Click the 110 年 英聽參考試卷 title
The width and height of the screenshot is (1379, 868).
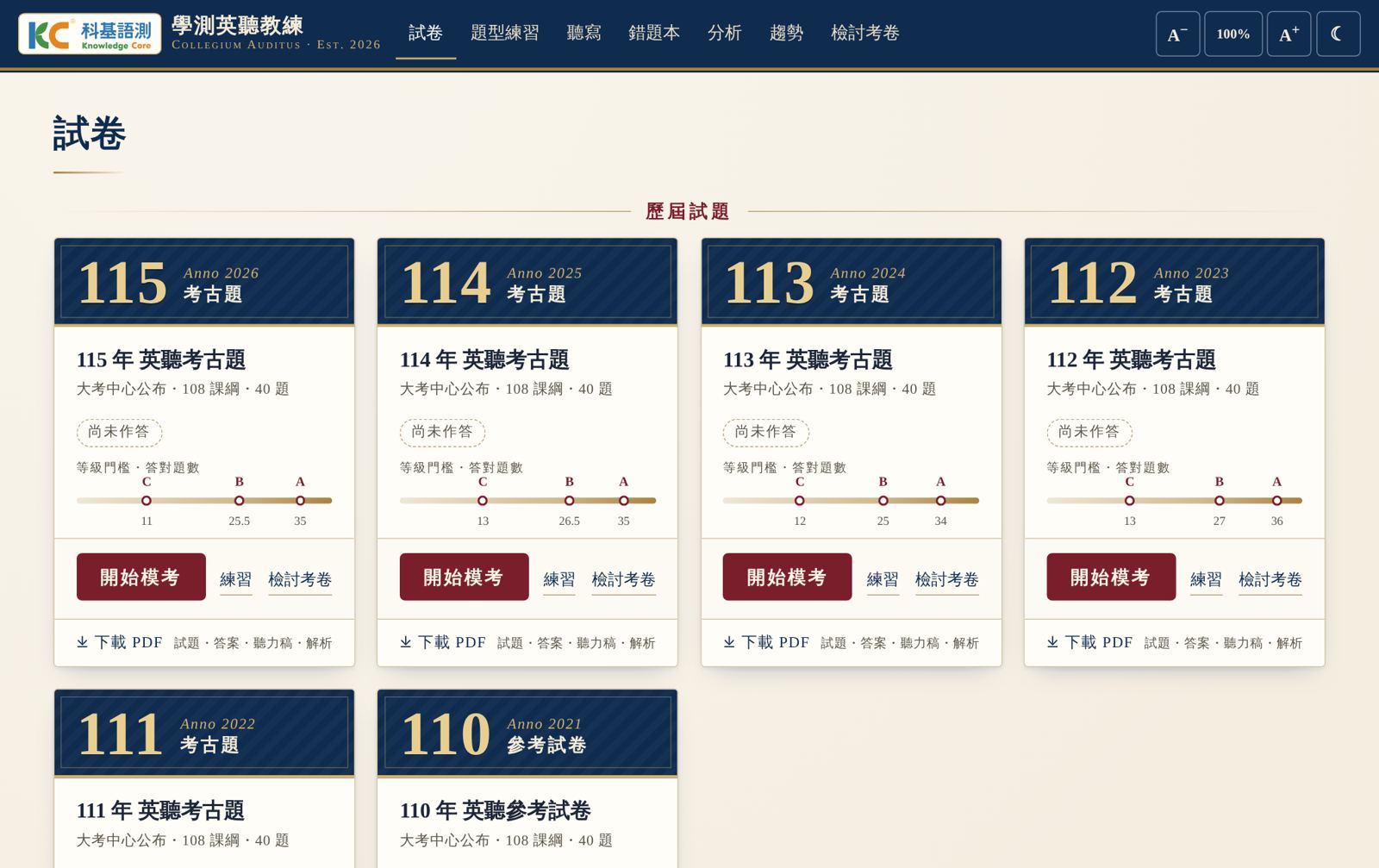pyautogui.click(x=496, y=810)
